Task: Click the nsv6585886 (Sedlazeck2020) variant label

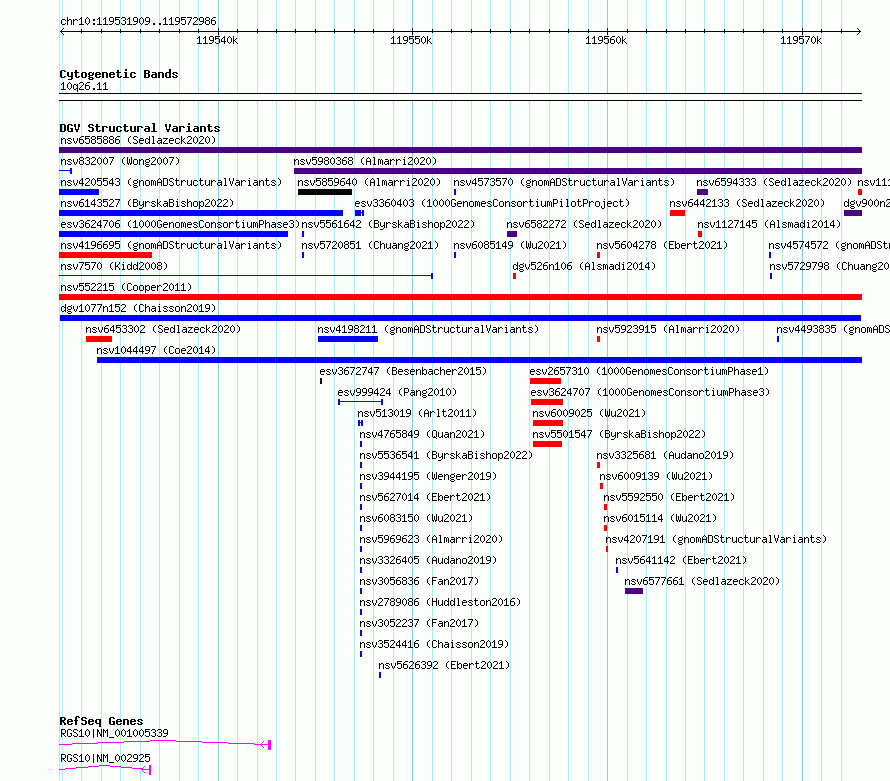Action: tap(138, 140)
